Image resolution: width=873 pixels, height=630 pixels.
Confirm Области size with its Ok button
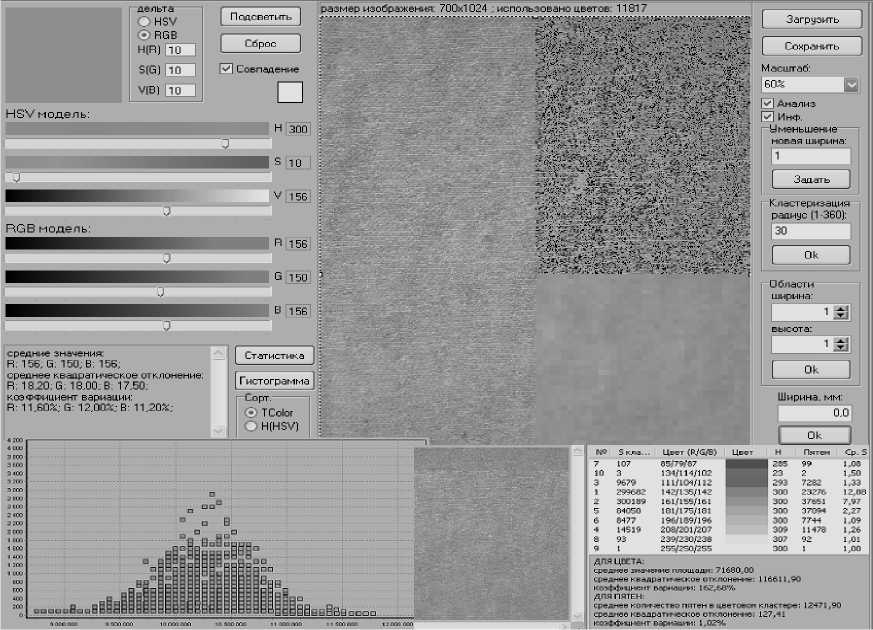pyautogui.click(x=811, y=370)
